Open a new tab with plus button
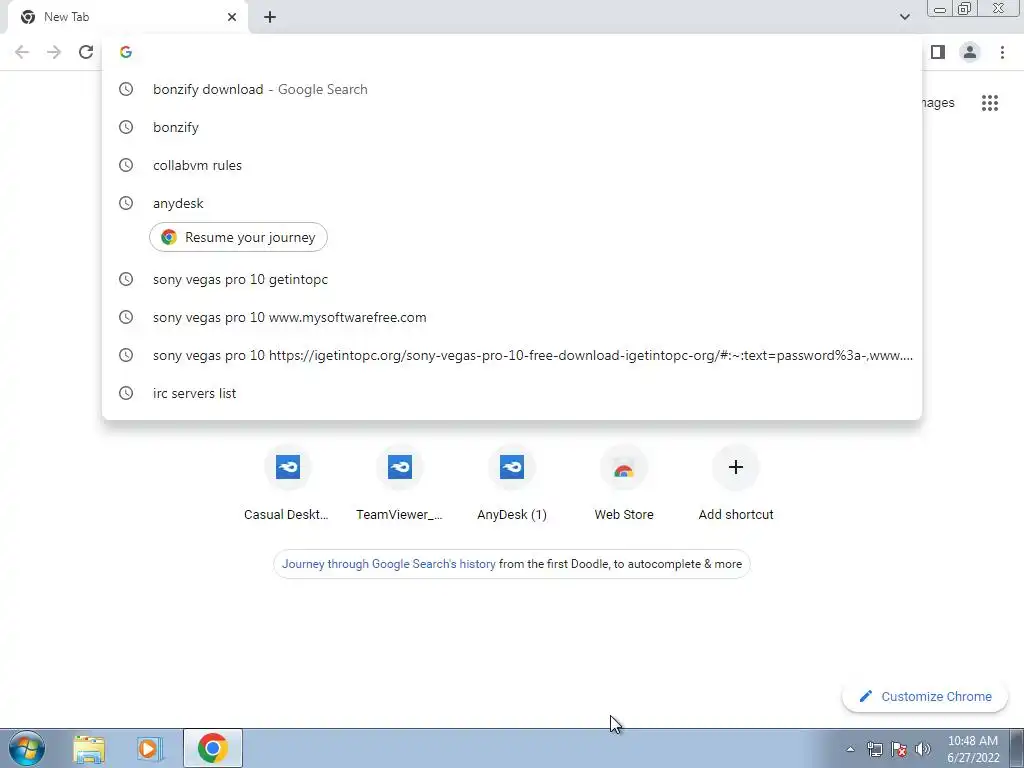1024x768 pixels. tap(270, 17)
